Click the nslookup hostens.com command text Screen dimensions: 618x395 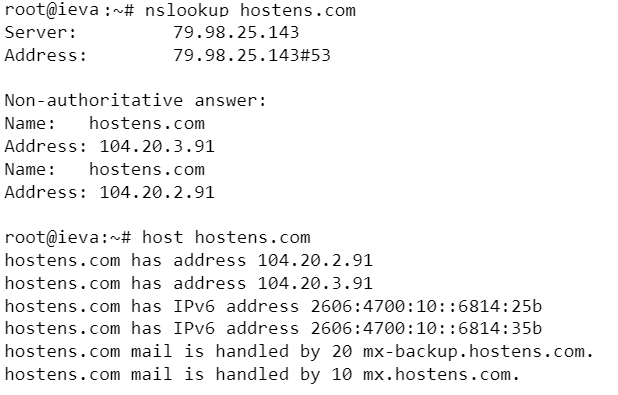click(x=250, y=10)
